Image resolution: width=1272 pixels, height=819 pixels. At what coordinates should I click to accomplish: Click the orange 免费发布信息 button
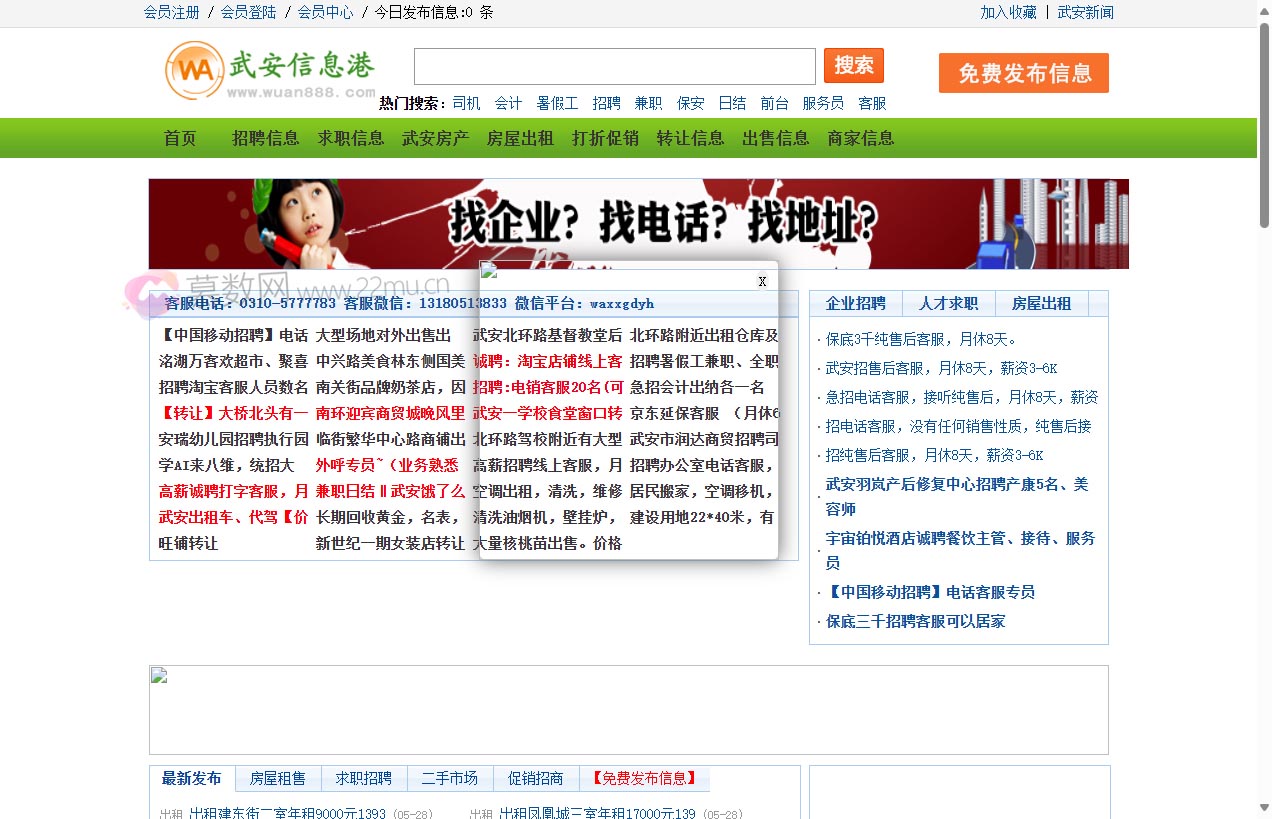(1023, 72)
